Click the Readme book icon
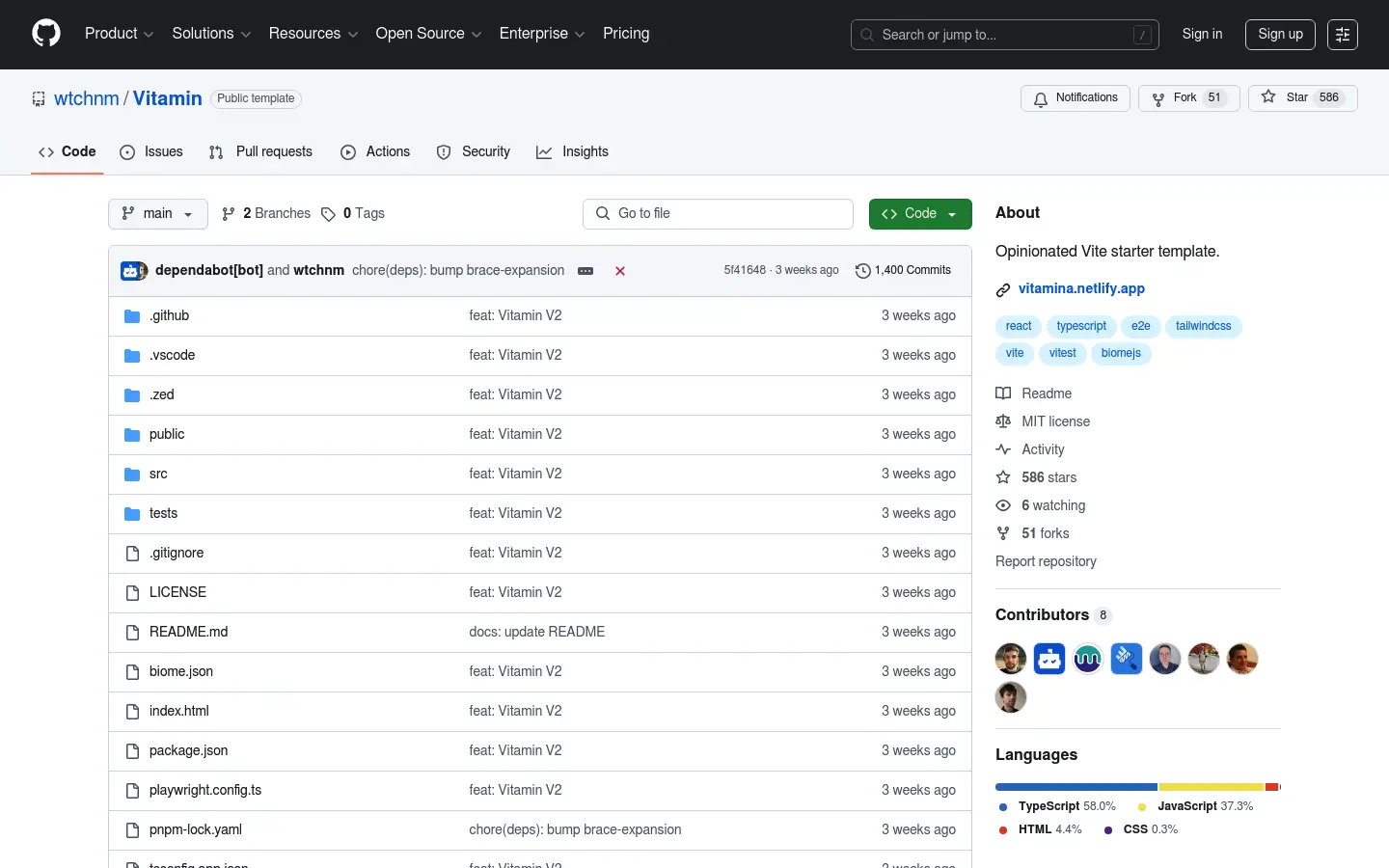Screen dimensions: 1389x868 (1003, 393)
